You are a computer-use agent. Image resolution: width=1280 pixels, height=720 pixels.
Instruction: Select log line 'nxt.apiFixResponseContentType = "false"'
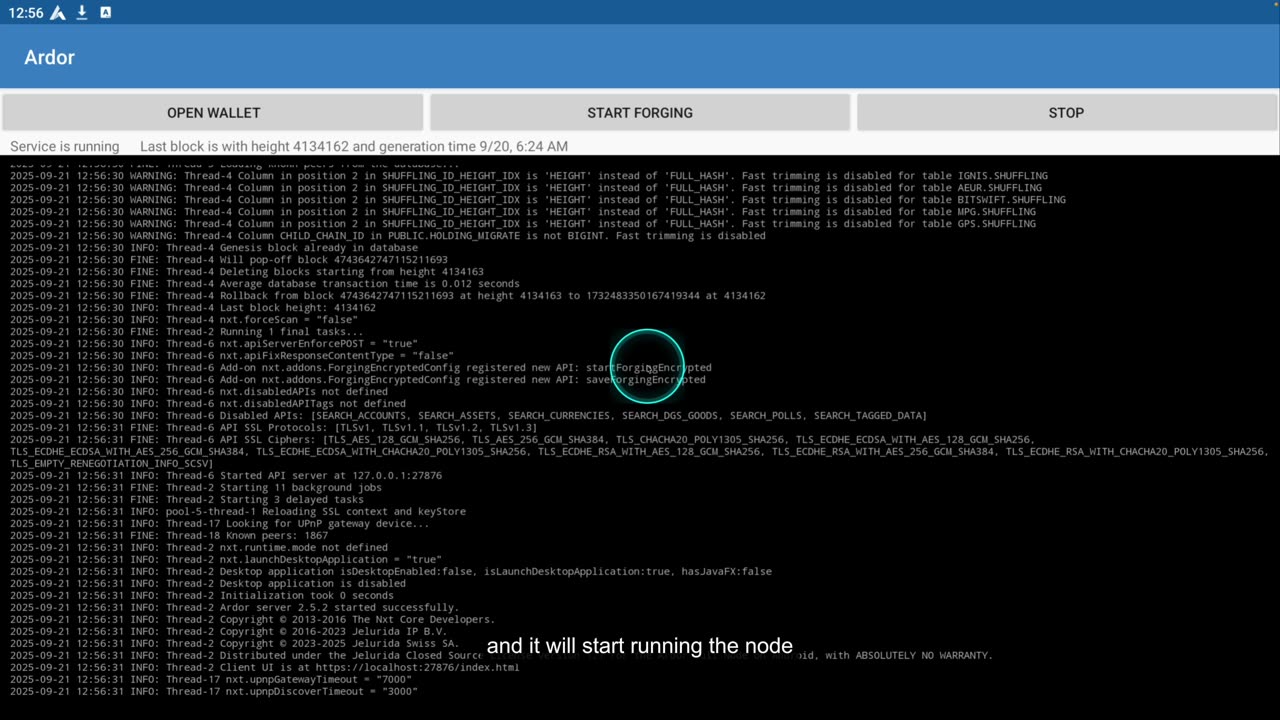(x=232, y=356)
